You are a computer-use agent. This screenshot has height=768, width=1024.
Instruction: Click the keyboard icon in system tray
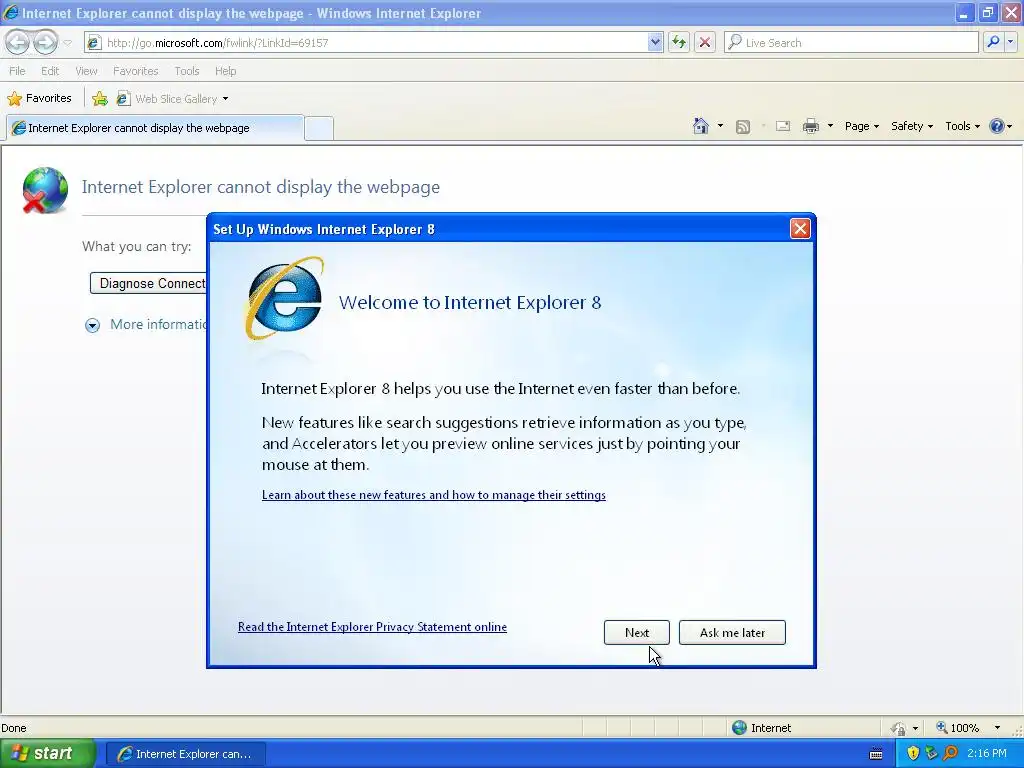876,754
